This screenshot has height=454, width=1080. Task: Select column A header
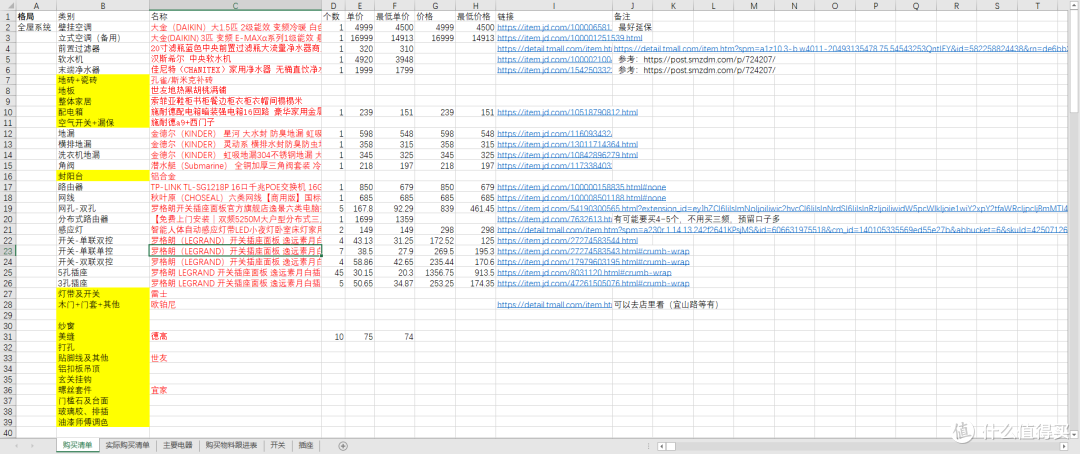pos(36,6)
